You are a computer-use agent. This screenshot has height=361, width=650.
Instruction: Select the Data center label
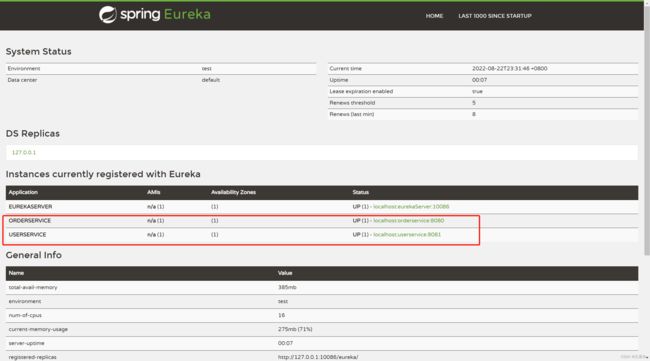[22, 80]
